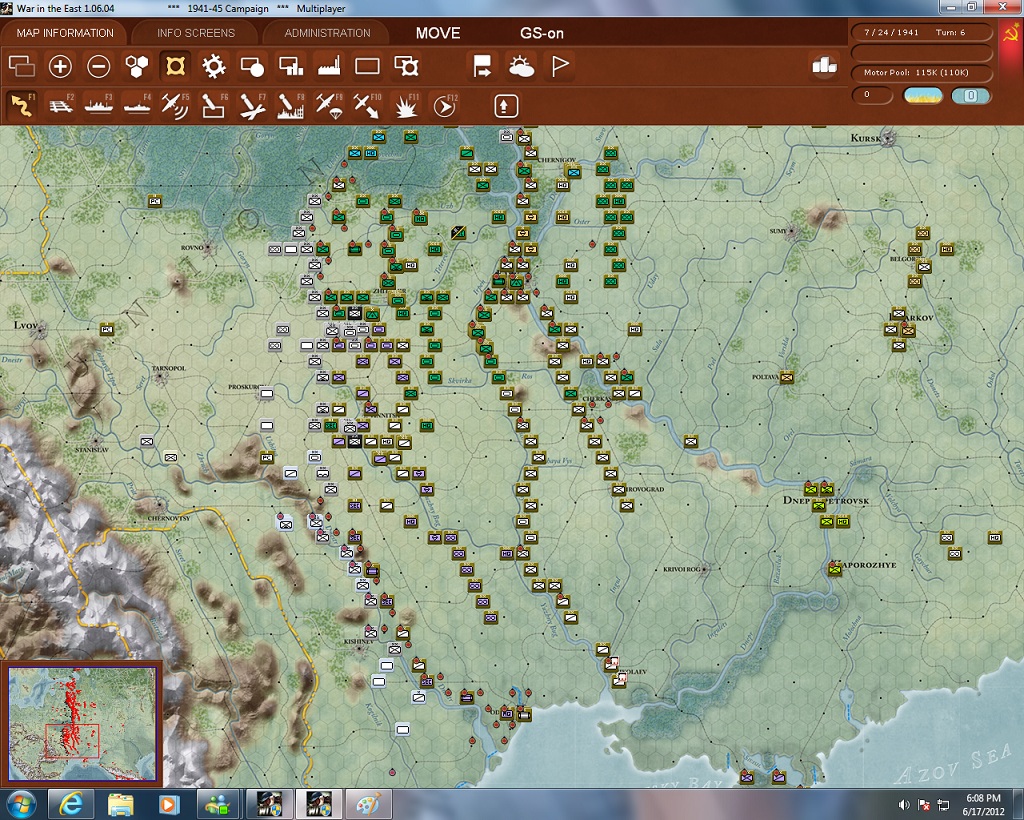Select F8 bomb city mode icon
Image resolution: width=1024 pixels, height=820 pixels.
point(291,106)
